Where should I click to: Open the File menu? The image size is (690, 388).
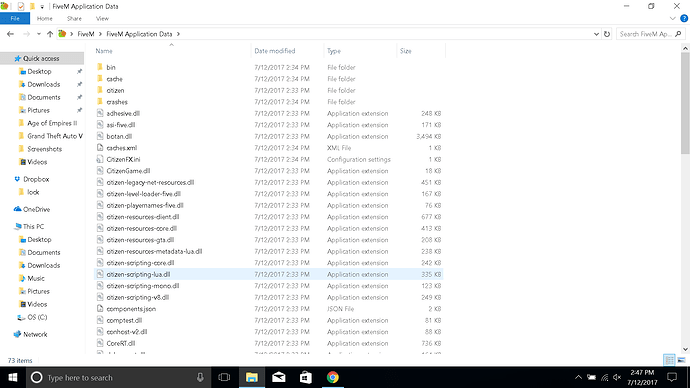(x=15, y=18)
